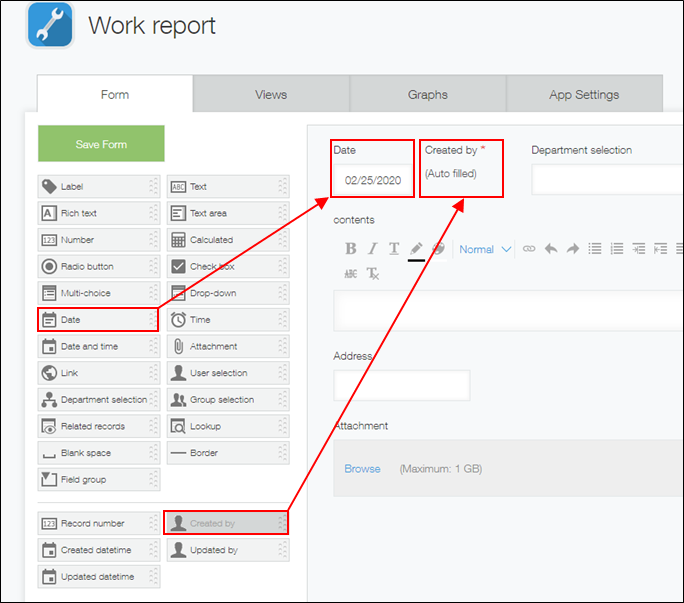Select the Check box field item
The width and height of the screenshot is (684, 603).
click(x=228, y=267)
